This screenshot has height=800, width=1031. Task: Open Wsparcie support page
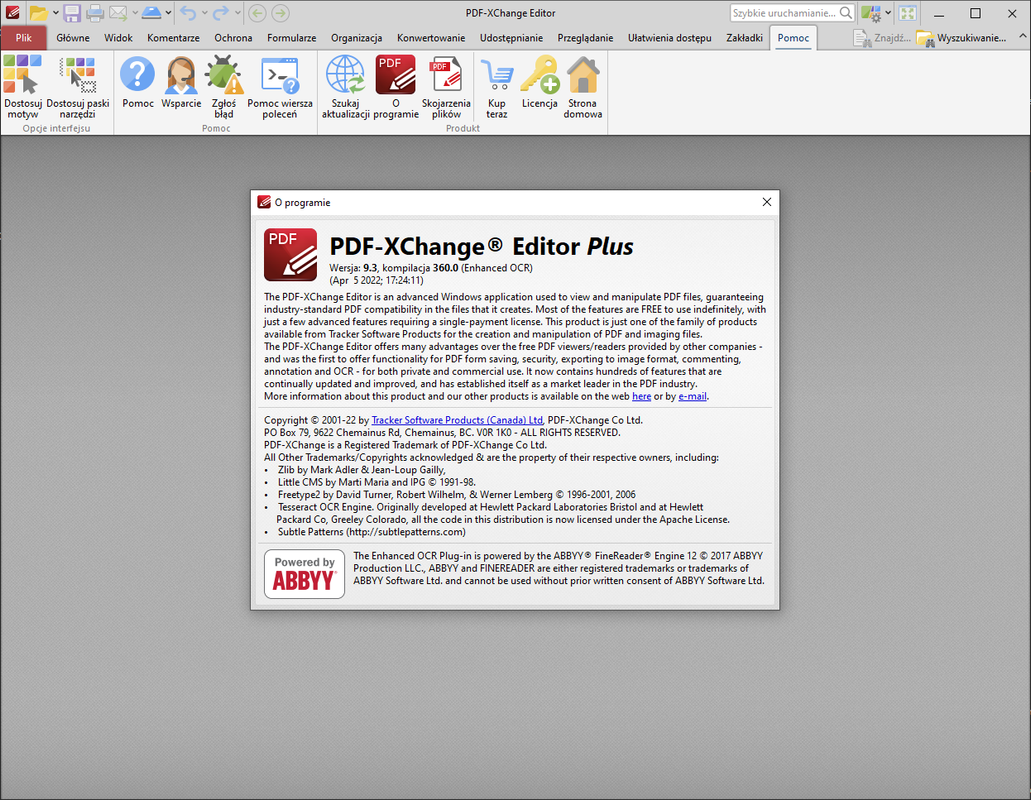point(181,82)
